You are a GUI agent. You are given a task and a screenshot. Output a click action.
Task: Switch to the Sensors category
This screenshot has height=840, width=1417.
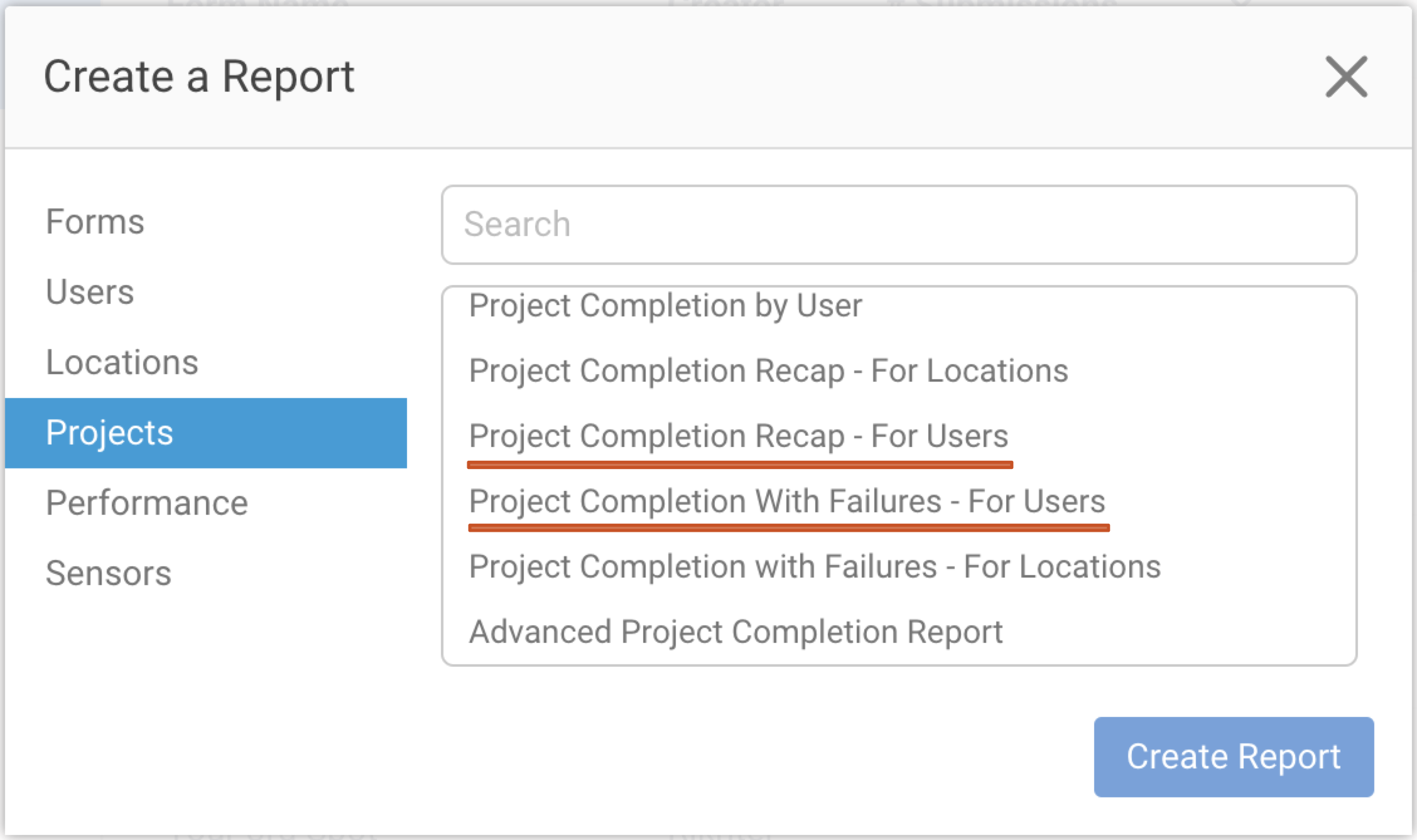point(108,573)
